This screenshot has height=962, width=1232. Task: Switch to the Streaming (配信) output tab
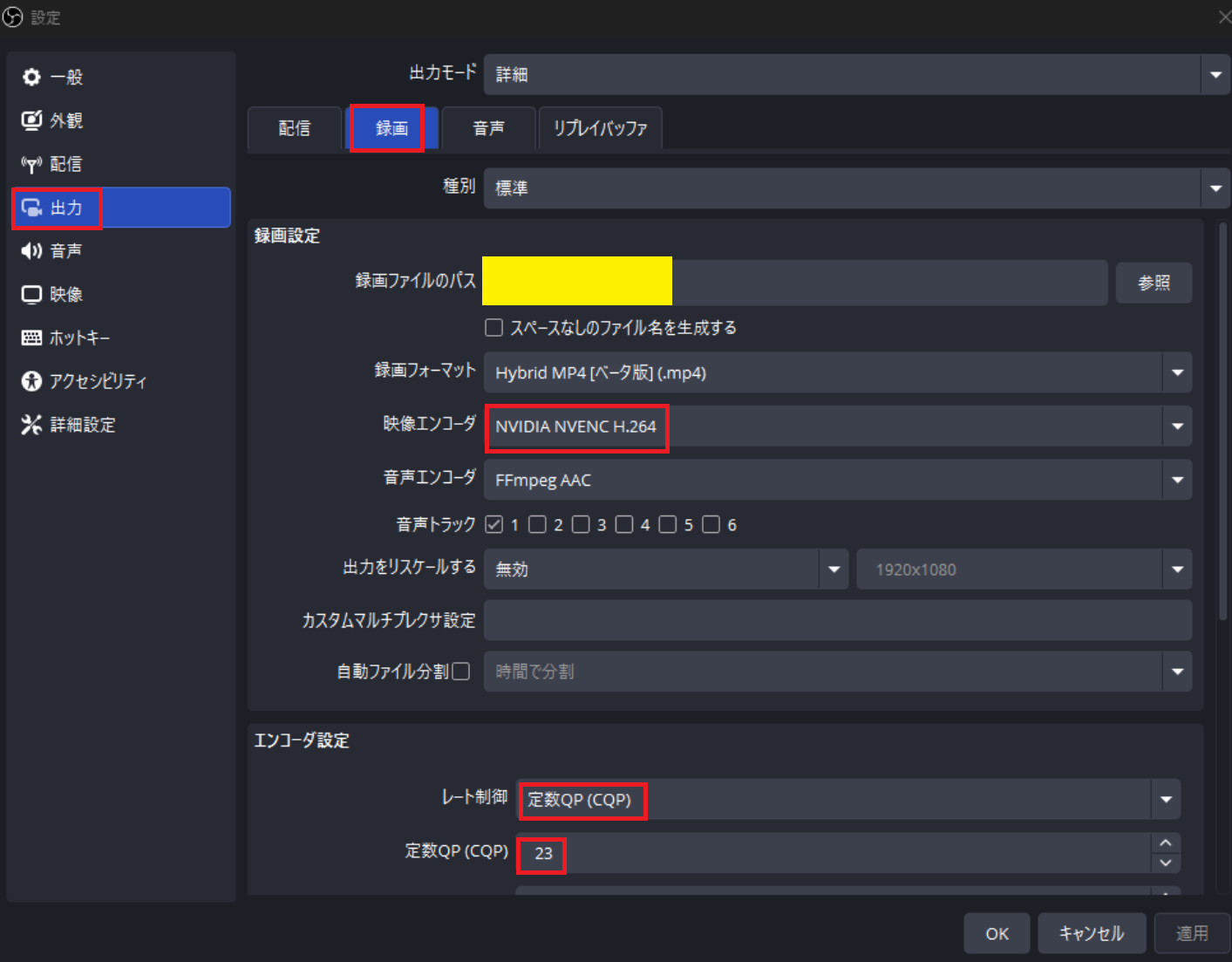295,129
